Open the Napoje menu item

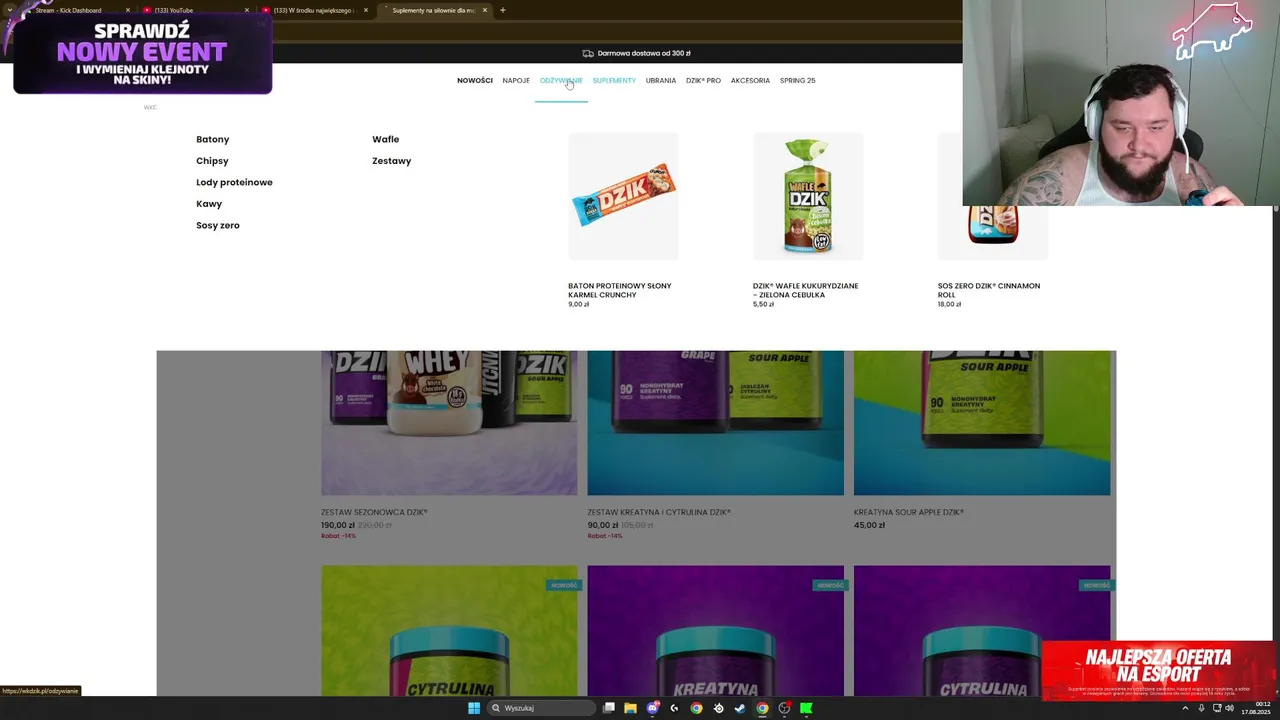click(516, 80)
